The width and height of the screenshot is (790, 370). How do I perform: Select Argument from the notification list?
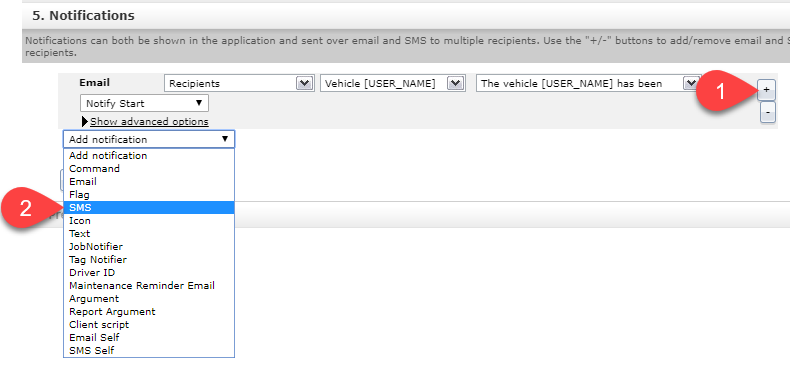pyautogui.click(x=149, y=299)
